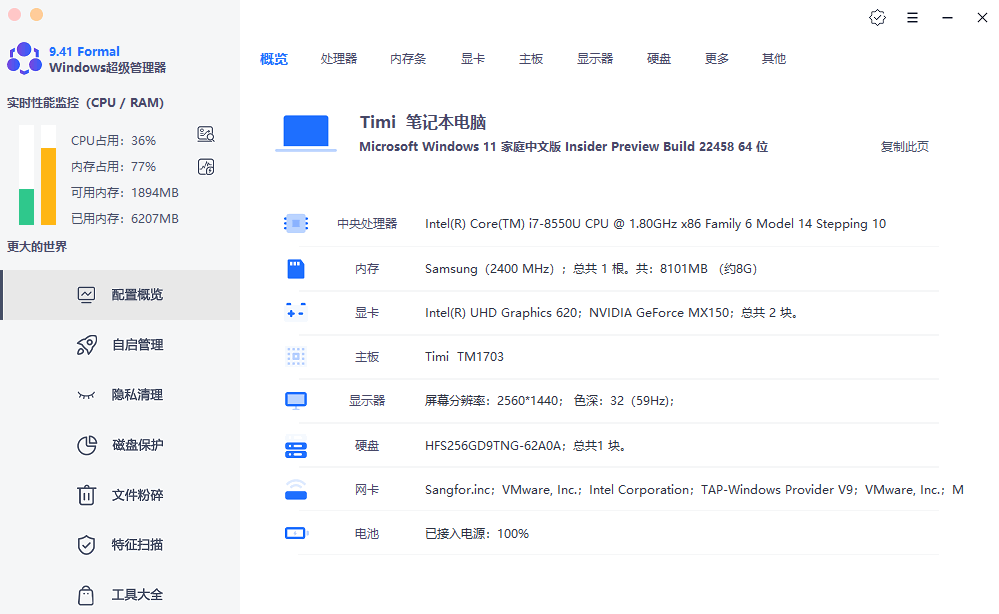
Task: Open the CPU monitor icon beside CPU占用
Action: (206, 134)
